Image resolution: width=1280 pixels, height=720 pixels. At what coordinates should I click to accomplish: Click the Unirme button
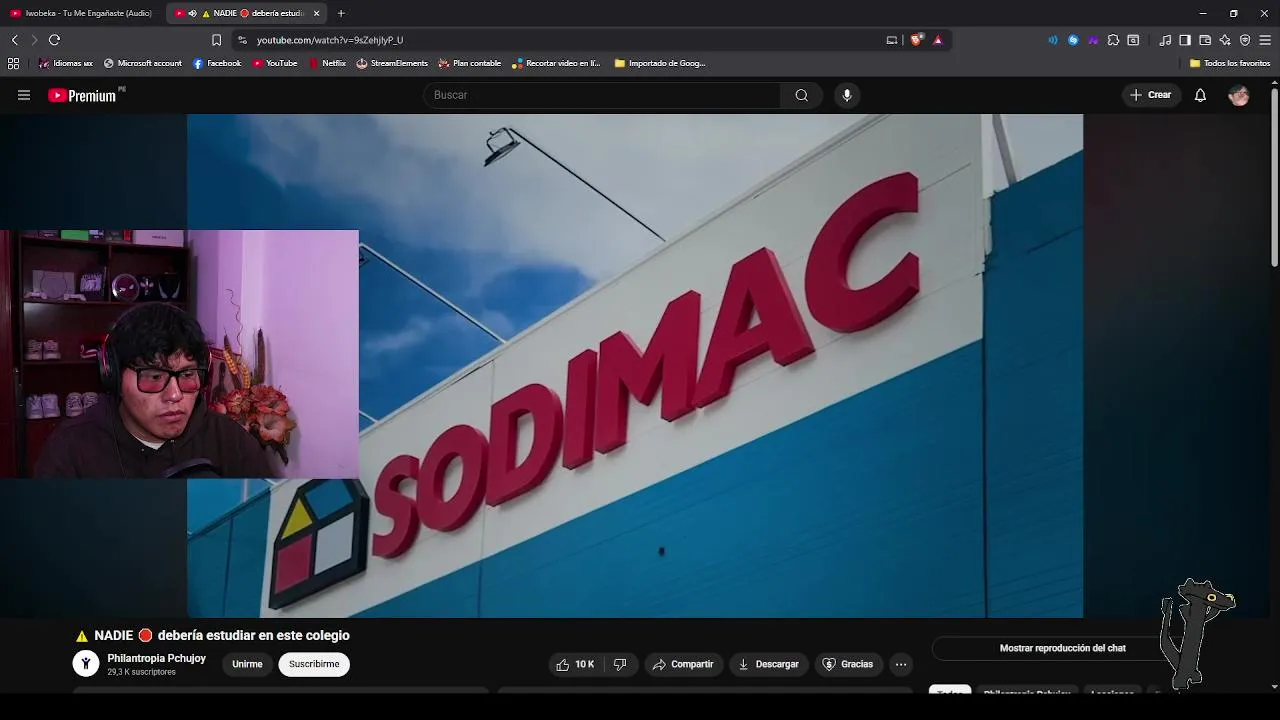click(247, 664)
